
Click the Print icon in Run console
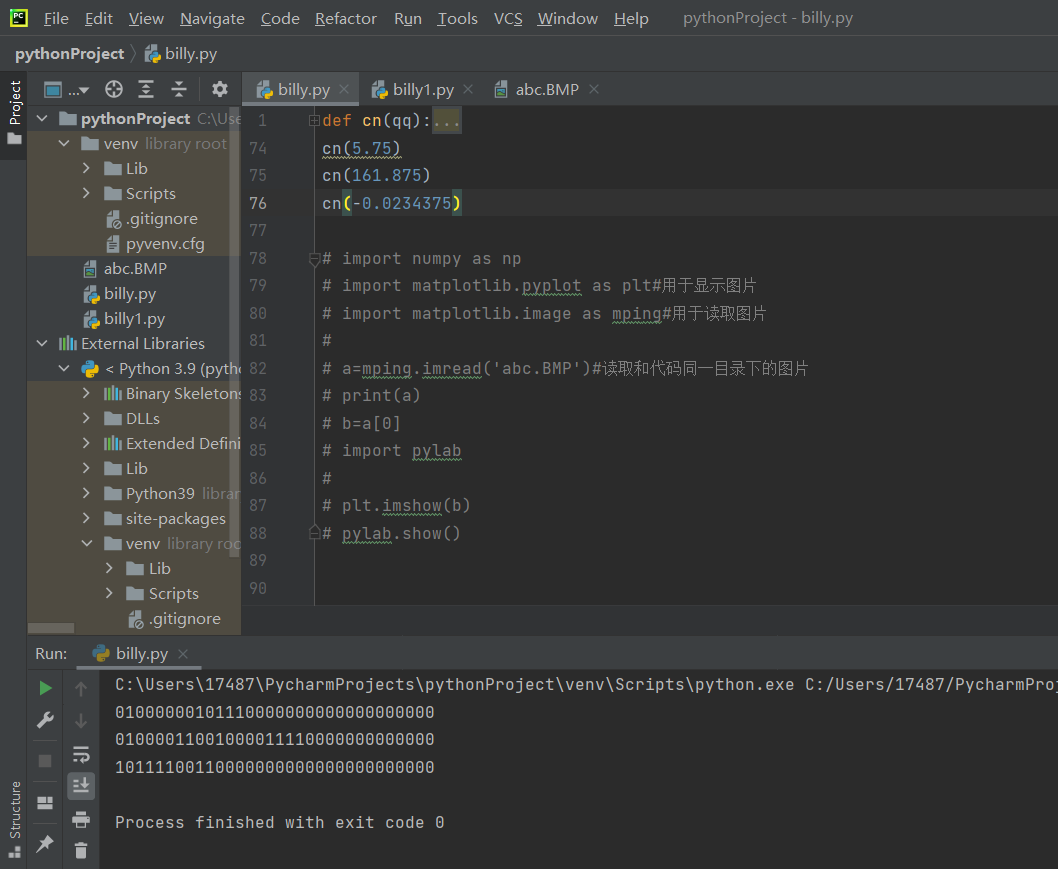81,819
